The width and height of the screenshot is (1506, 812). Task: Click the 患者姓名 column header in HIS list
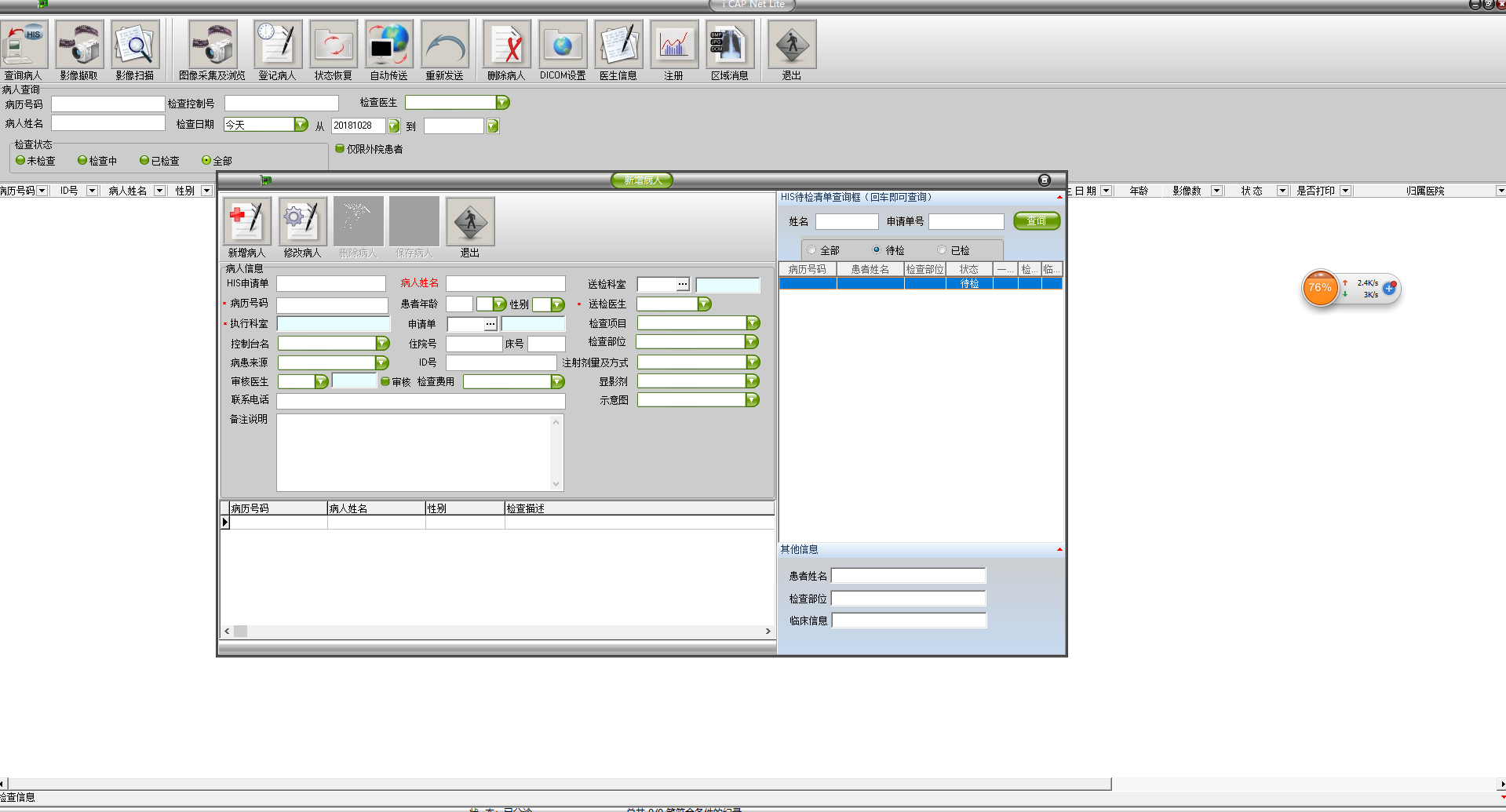870,269
